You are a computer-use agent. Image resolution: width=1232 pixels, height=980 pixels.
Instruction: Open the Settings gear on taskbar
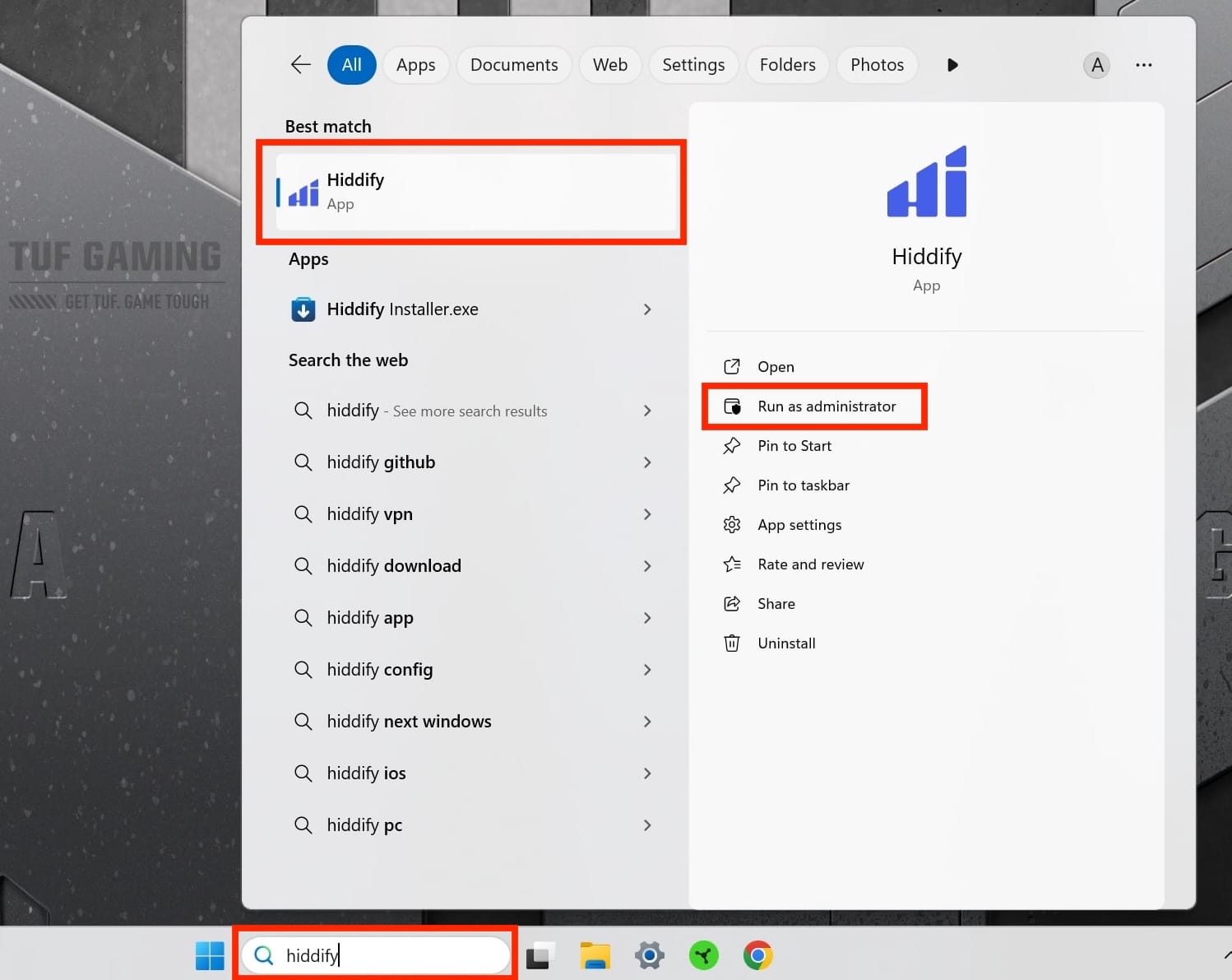[x=649, y=955]
